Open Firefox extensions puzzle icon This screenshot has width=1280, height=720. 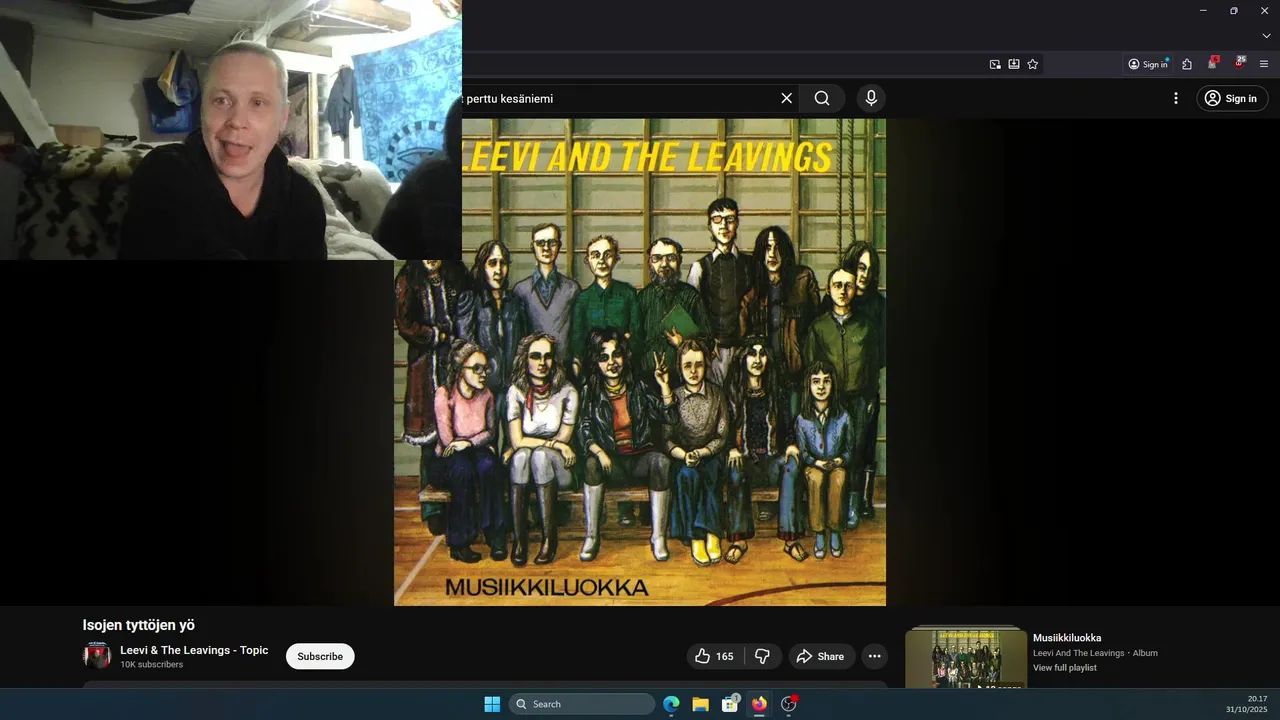tap(1187, 64)
